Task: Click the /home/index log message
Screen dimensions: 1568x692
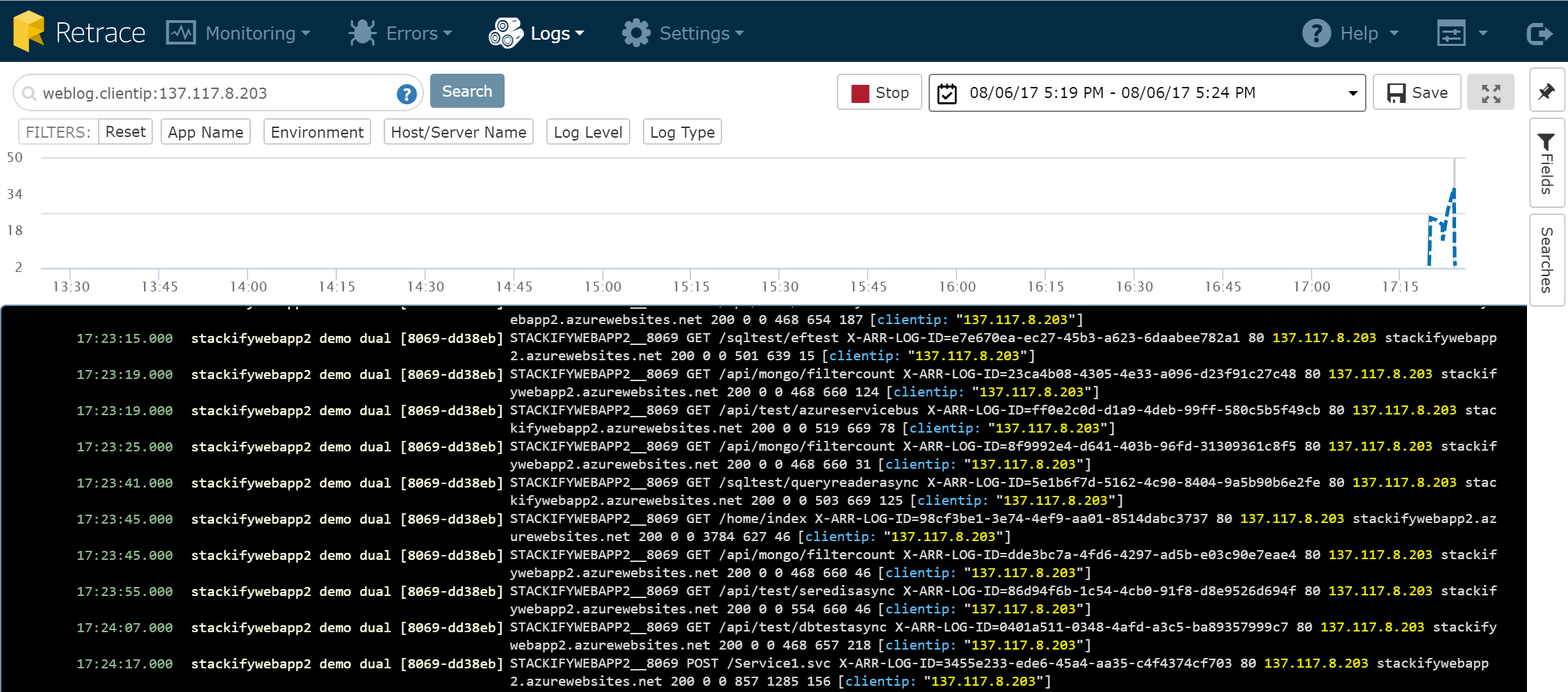Action: click(1003, 528)
